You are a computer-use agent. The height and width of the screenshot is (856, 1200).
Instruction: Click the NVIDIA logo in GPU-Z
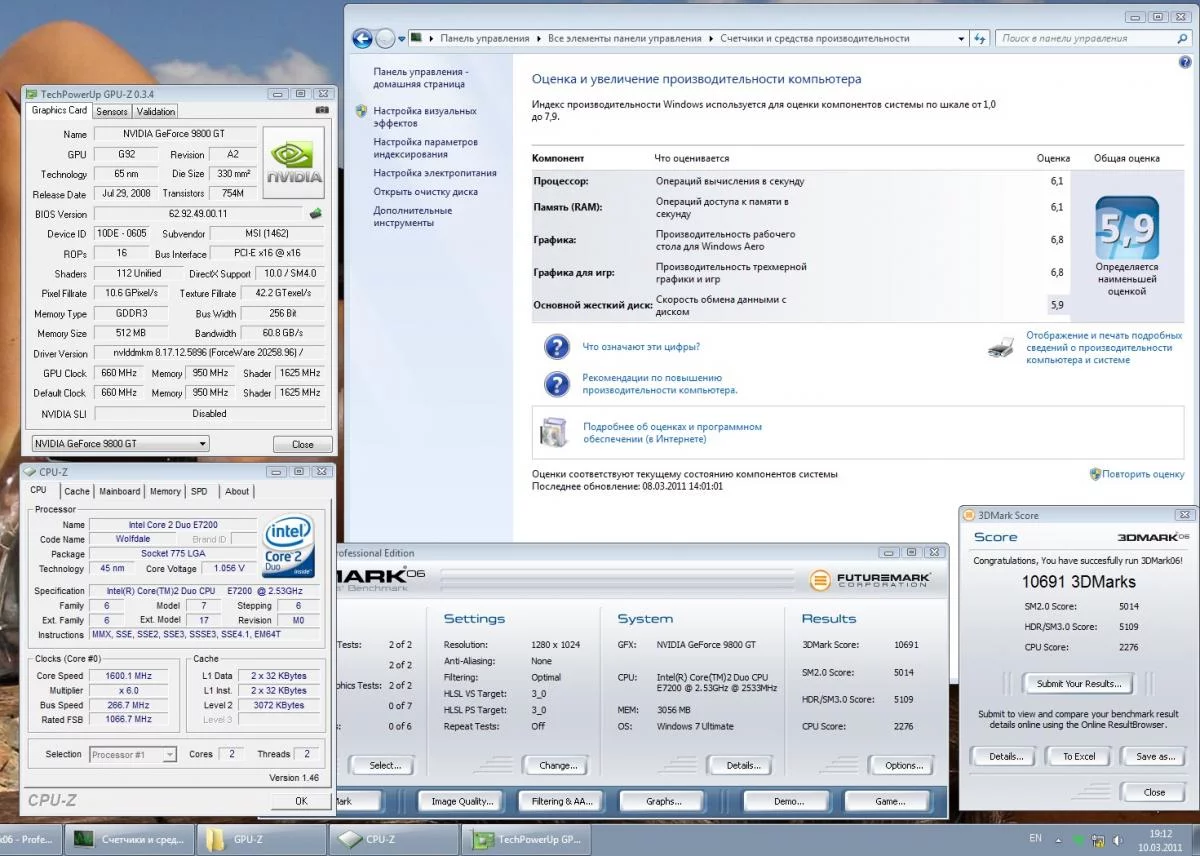(x=294, y=163)
